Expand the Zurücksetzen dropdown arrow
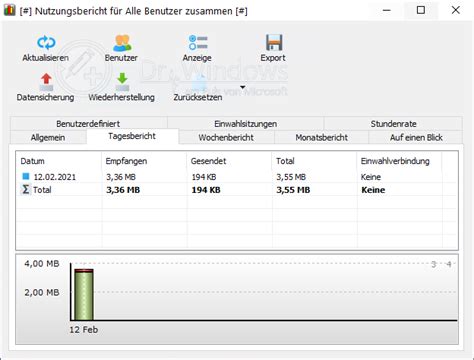Screen dimensions: 474x360 pyautogui.click(x=243, y=87)
